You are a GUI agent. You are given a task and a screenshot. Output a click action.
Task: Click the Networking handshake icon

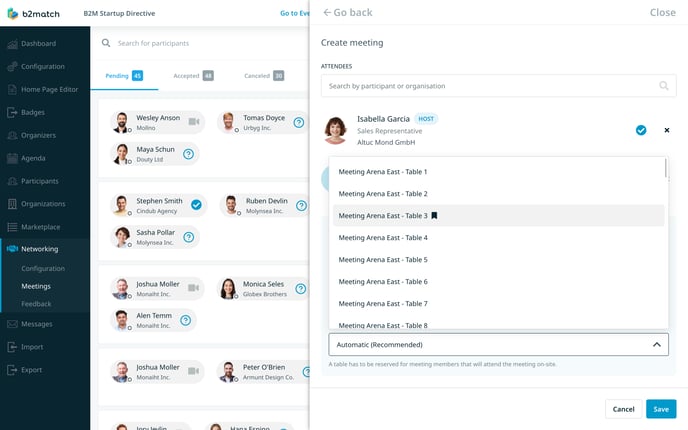[x=12, y=249]
